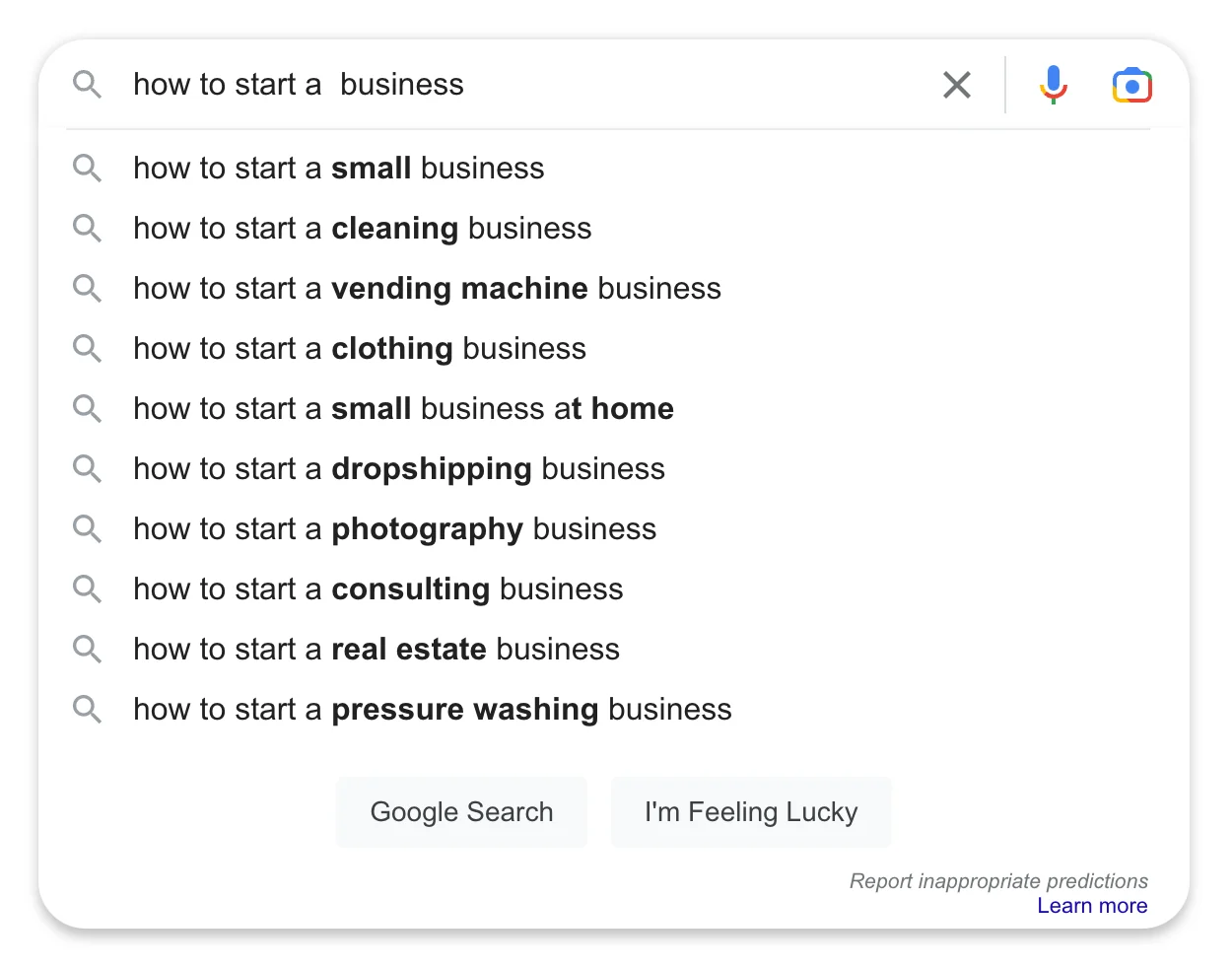Pick 'small business at home' suggestion
This screenshot has width=1232, height=968.
403,409
